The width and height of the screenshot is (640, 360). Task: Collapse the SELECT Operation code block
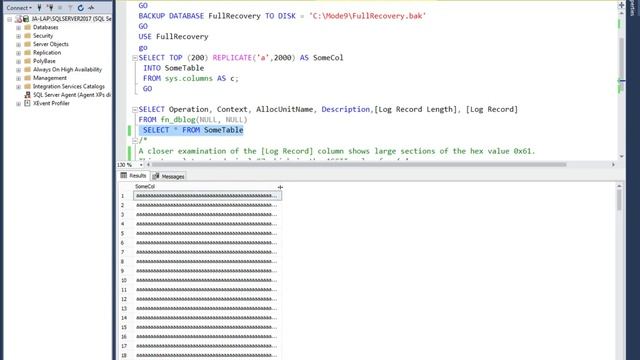tap(135, 109)
